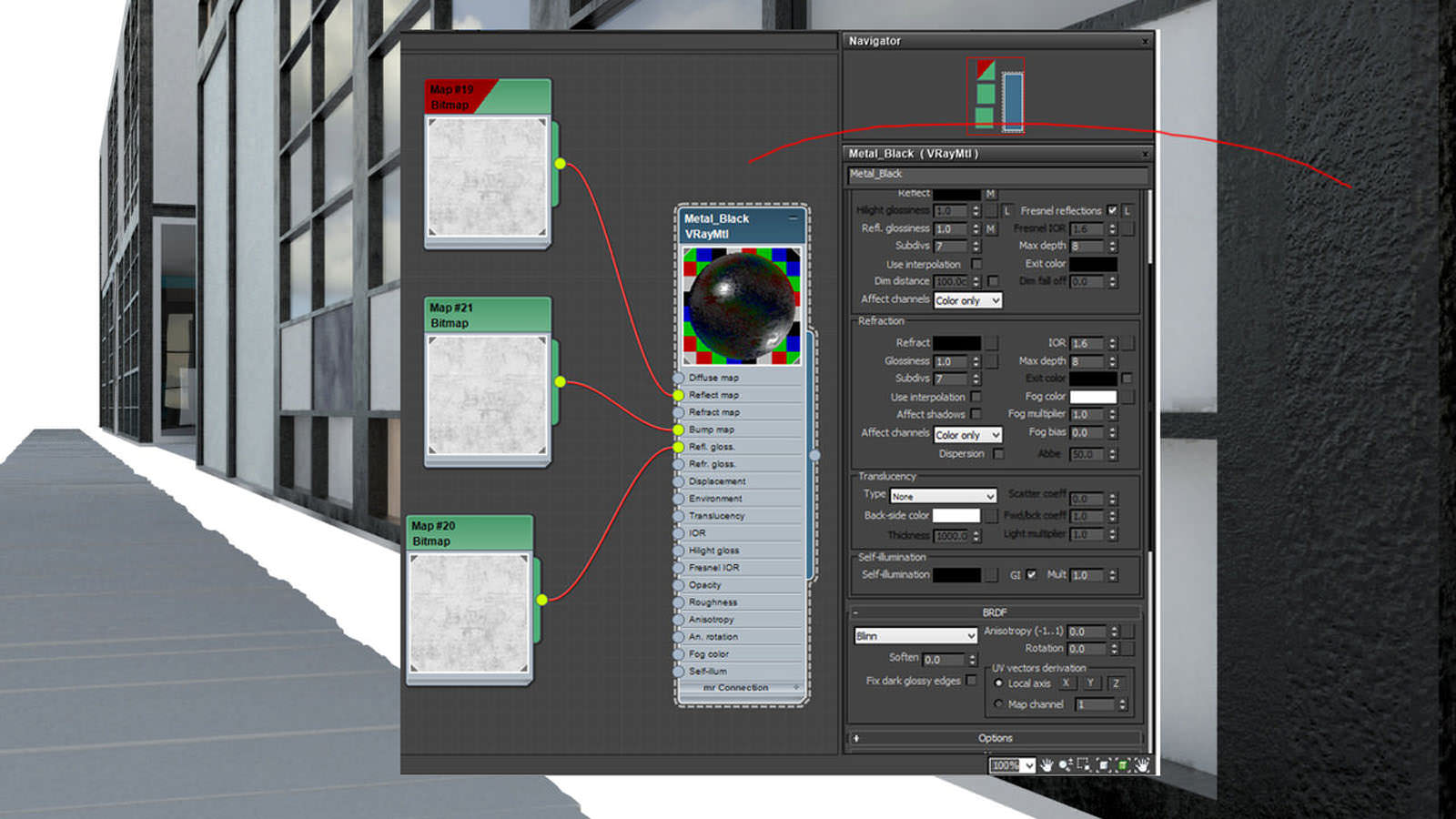Screen dimensions: 1456x819
Task: Open Reflection Affect channels dropdown
Action: pos(968,300)
